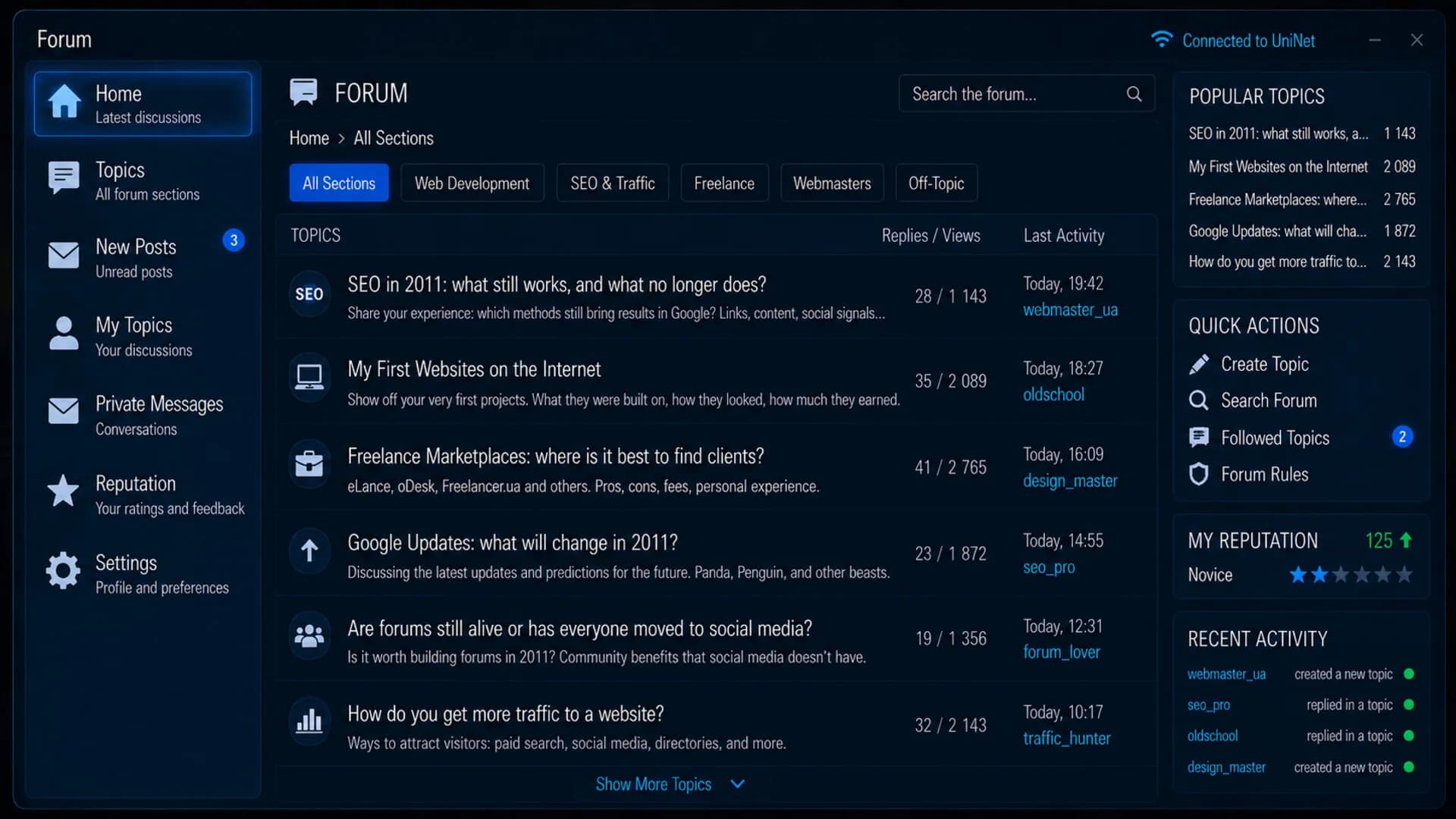The height and width of the screenshot is (819, 1456).
Task: Click the bar chart icon for traffic topic
Action: (x=309, y=721)
